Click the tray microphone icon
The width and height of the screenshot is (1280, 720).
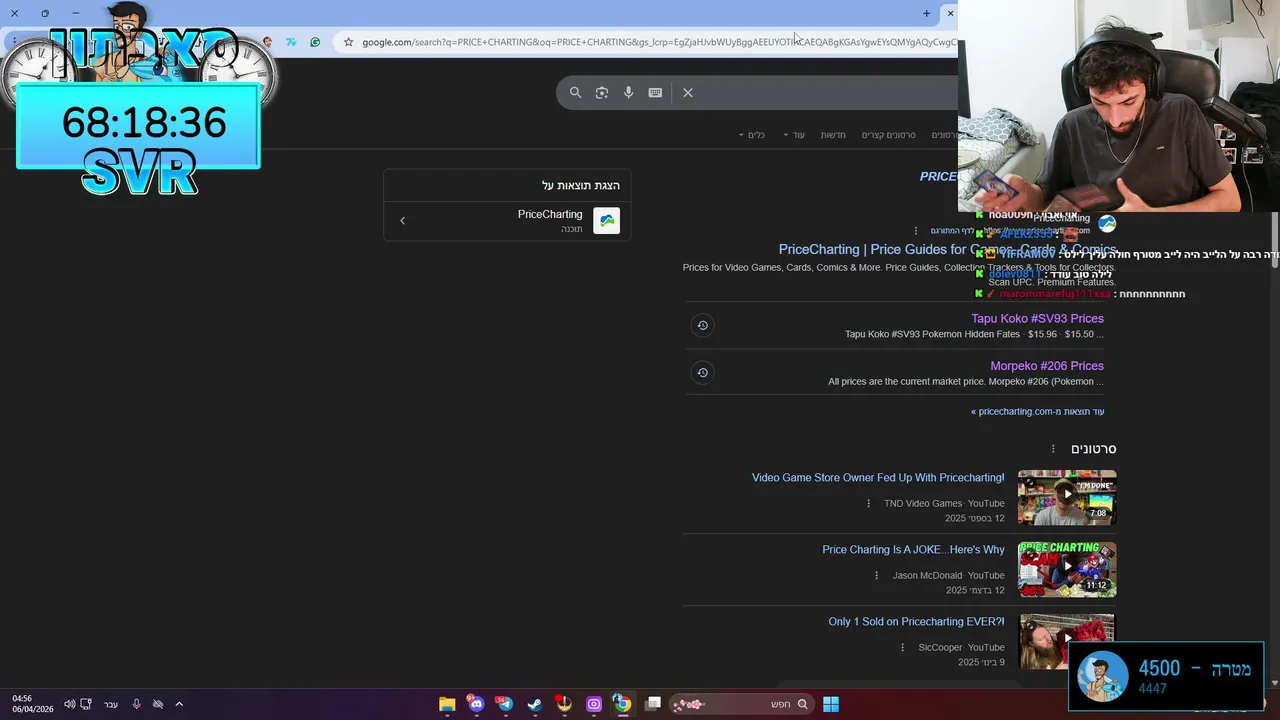(137, 704)
